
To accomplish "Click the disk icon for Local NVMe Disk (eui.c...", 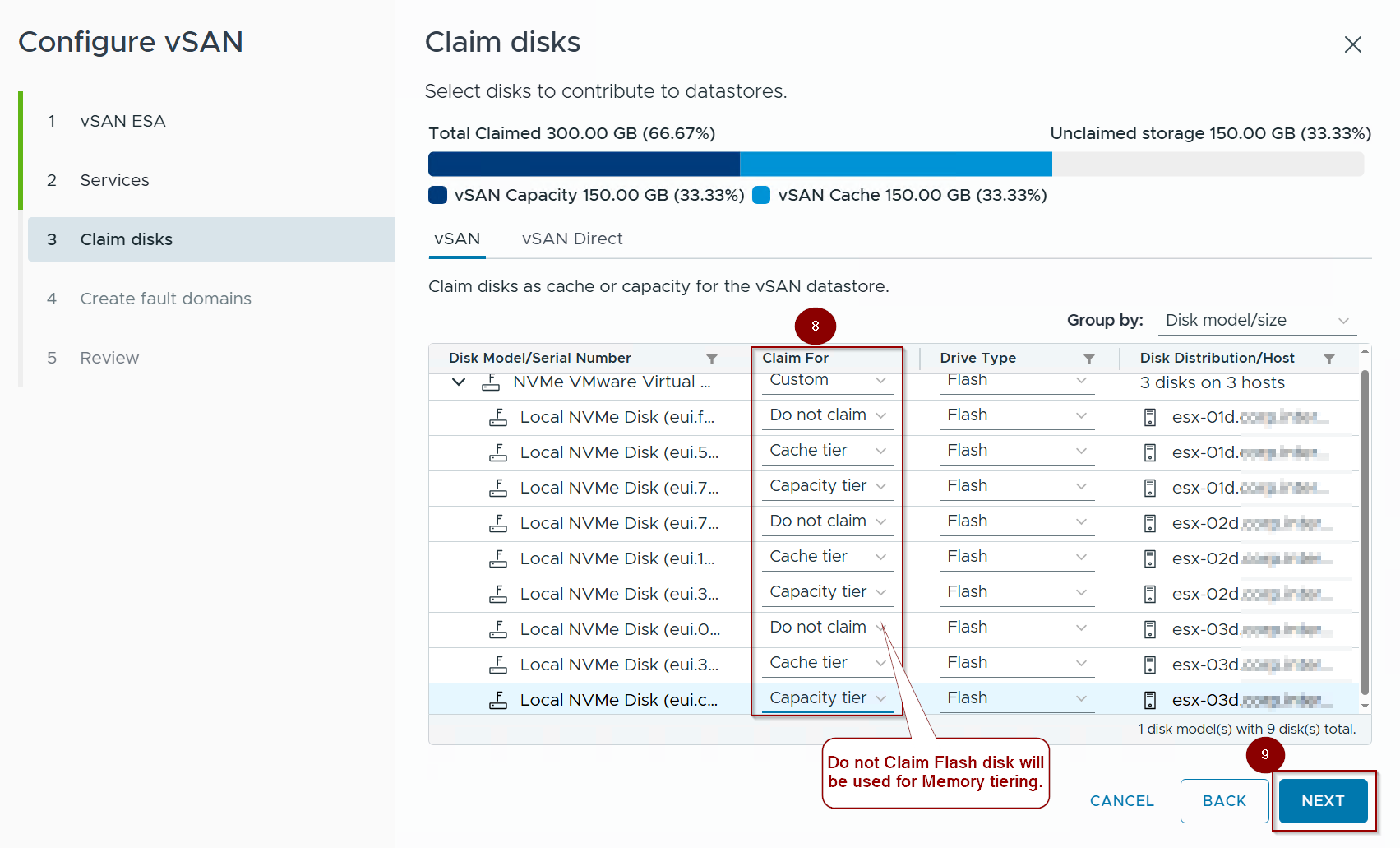I will pos(498,700).
